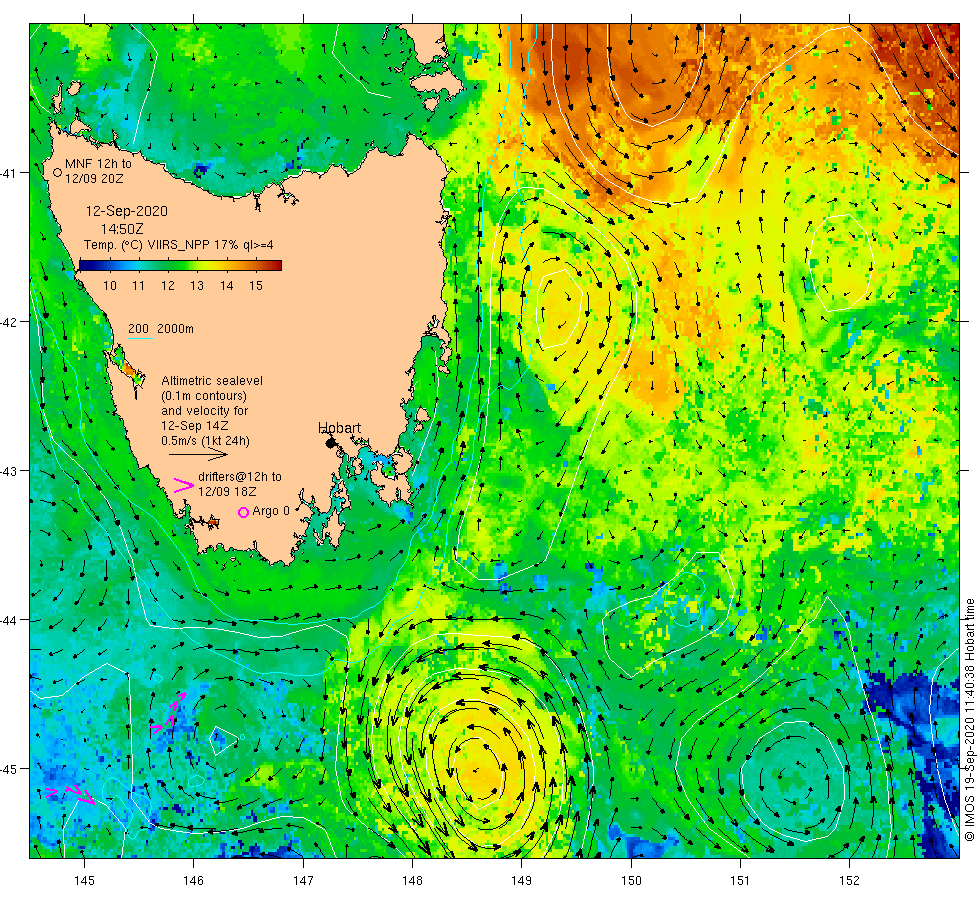
Task: Click the 0.5m/s velocity reference arrow
Action: (x=199, y=454)
